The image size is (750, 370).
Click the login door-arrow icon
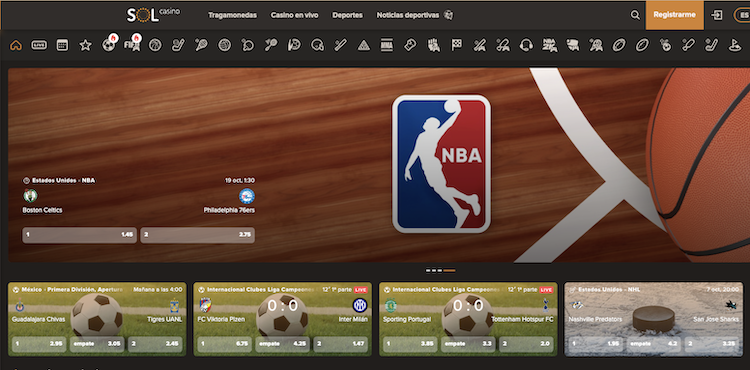coord(717,15)
